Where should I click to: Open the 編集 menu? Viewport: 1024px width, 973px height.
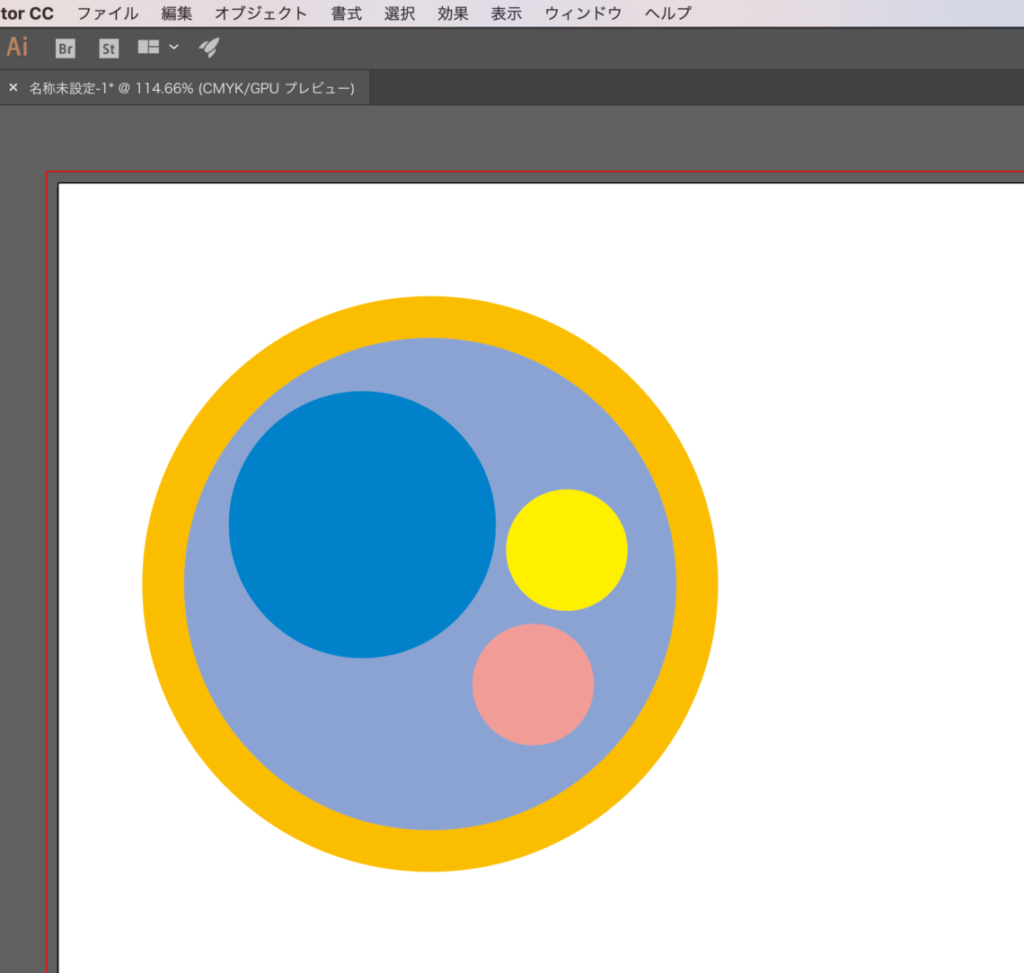point(177,14)
